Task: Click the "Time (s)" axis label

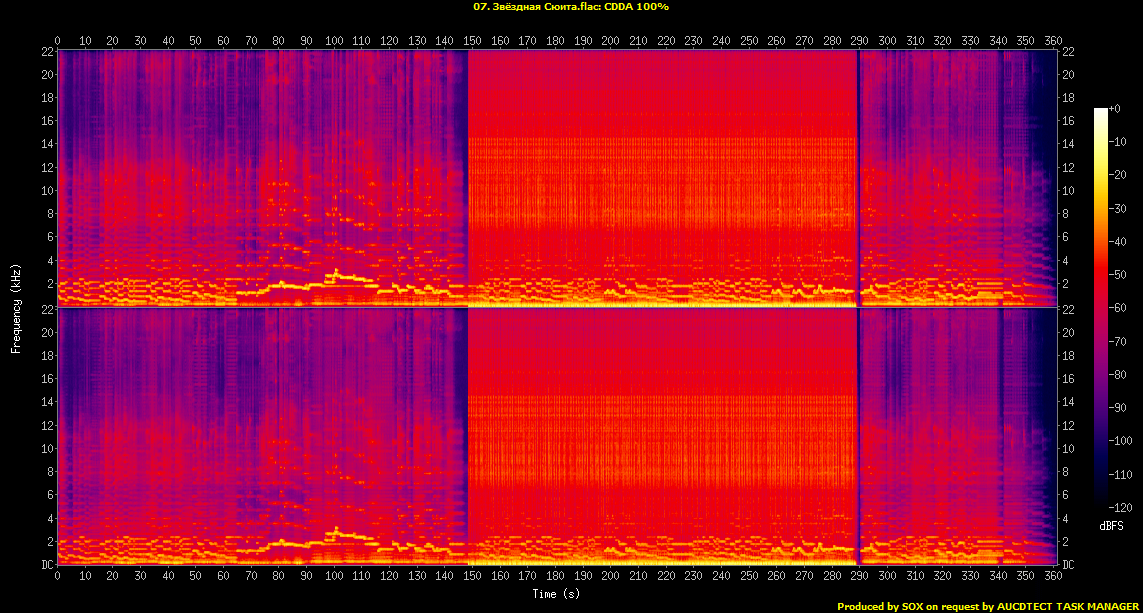Action: [x=557, y=594]
